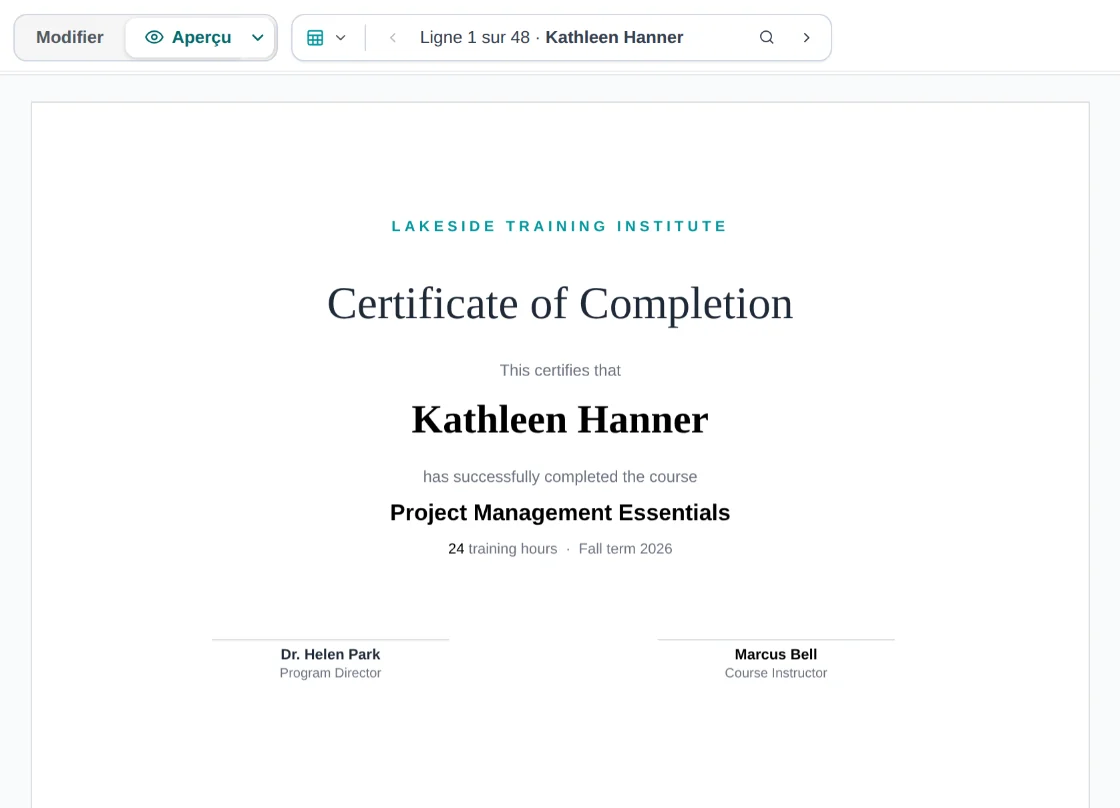This screenshot has height=808, width=1120.
Task: Click '24 training hours' text
Action: click(x=503, y=549)
